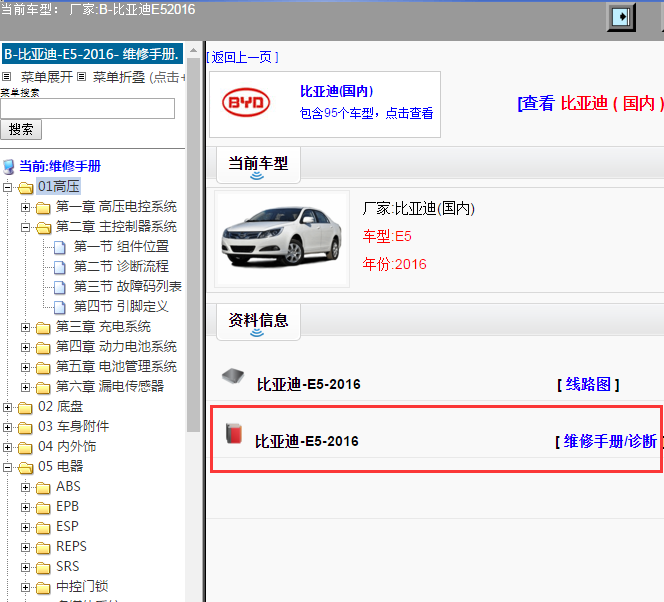Expand the ESP node

click(x=25, y=527)
